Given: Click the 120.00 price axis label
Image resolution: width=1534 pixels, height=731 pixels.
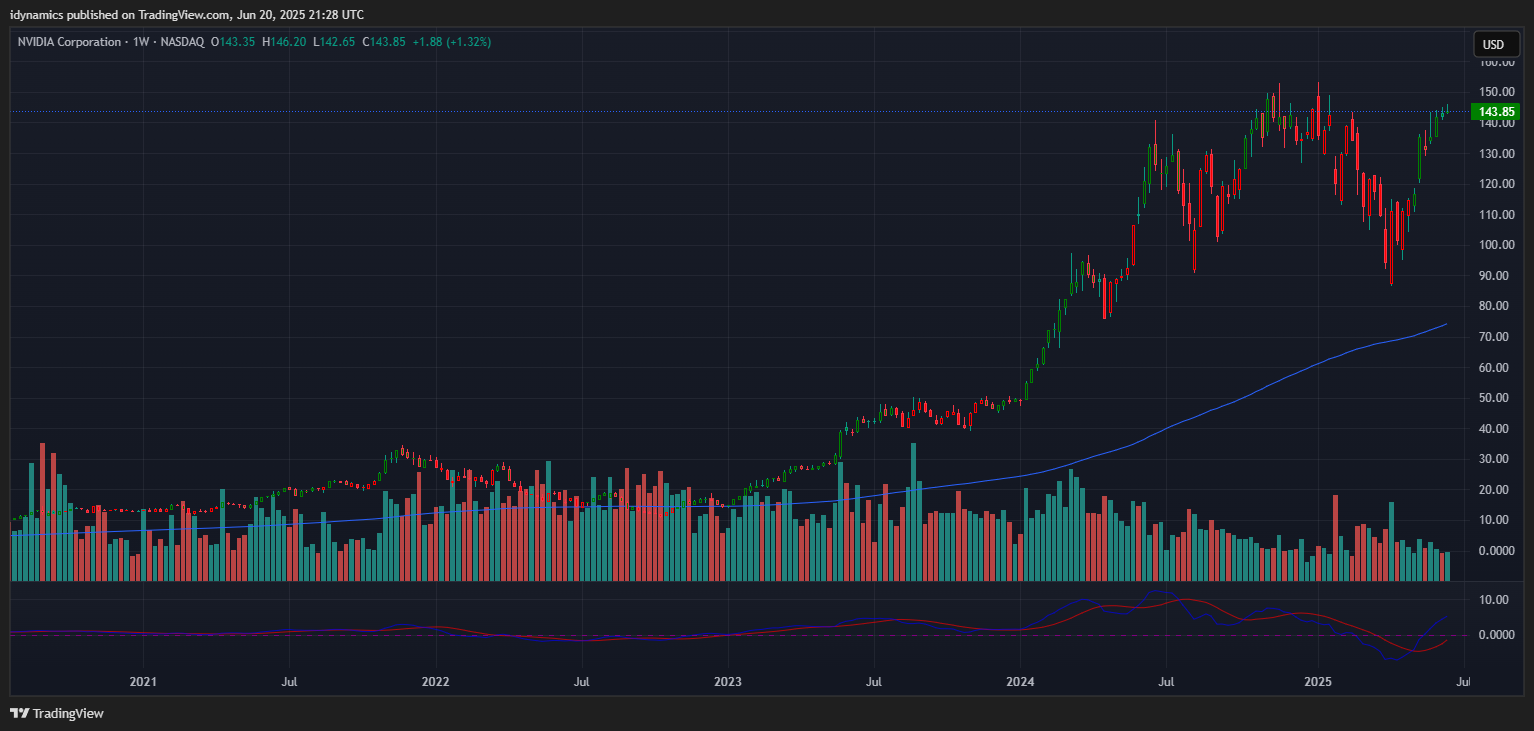Looking at the screenshot, I should coord(1496,184).
